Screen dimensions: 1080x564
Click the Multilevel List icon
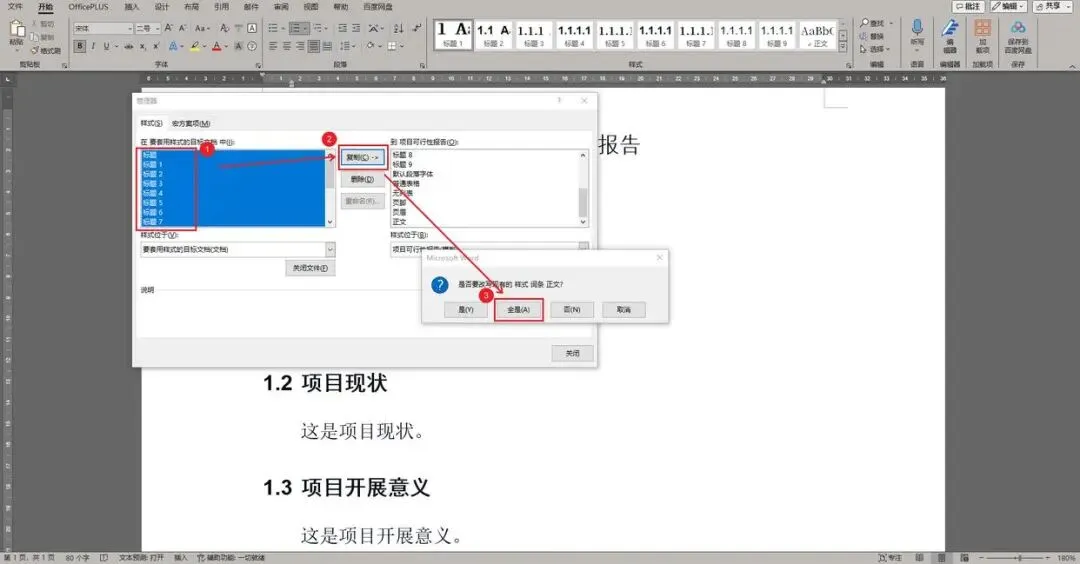(318, 28)
